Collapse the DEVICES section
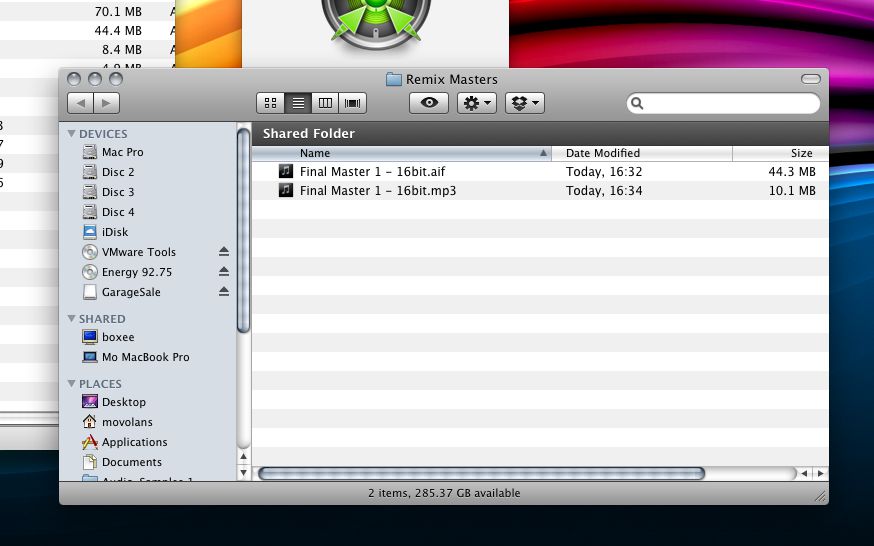 click(x=71, y=134)
